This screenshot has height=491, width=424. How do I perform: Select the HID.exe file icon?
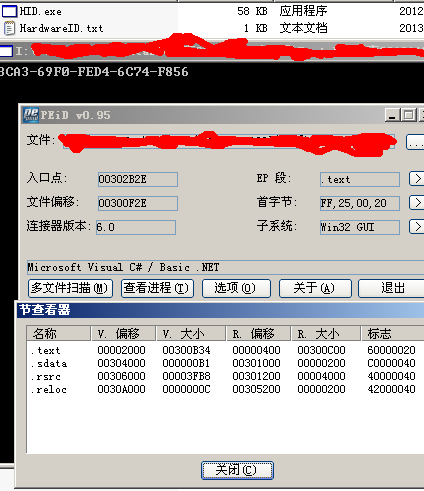pos(9,12)
